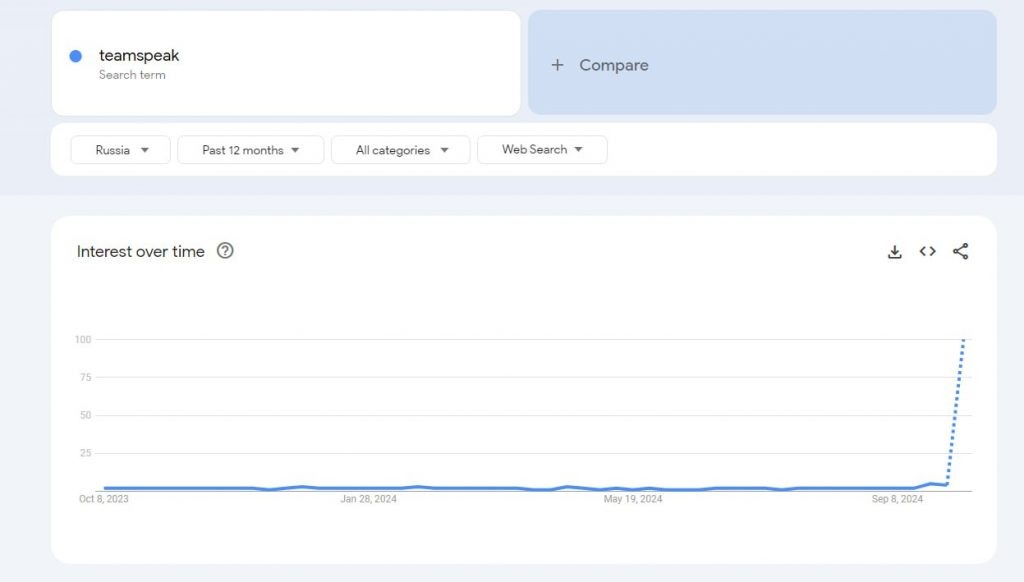Screen dimensions: 1024x582
Task: Click the May 19, 2024 axis label
Action: click(x=633, y=499)
